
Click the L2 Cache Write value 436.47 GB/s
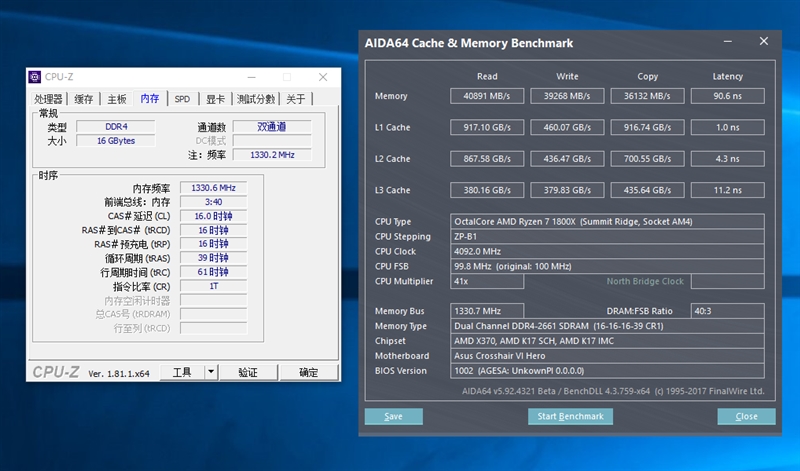click(567, 159)
